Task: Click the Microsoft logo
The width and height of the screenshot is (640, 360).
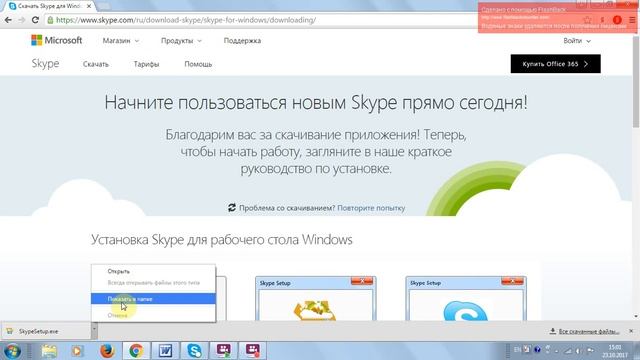Action: pyautogui.click(x=56, y=40)
